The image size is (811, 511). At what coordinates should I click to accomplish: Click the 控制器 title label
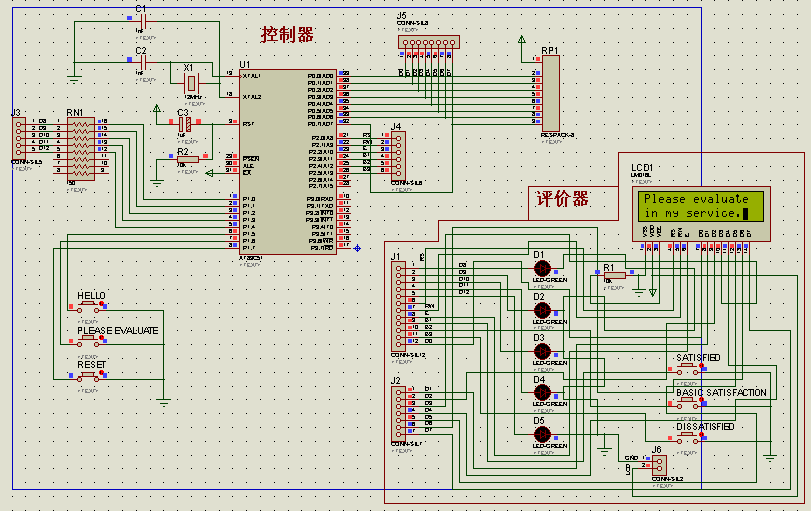click(287, 35)
